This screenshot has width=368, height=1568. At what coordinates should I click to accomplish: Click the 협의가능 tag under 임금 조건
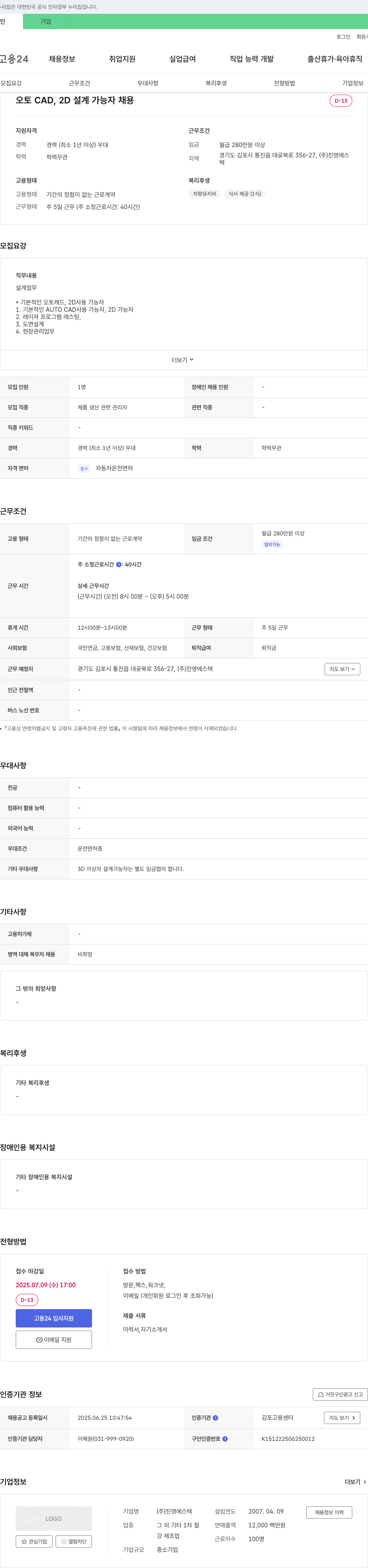pyautogui.click(x=272, y=545)
